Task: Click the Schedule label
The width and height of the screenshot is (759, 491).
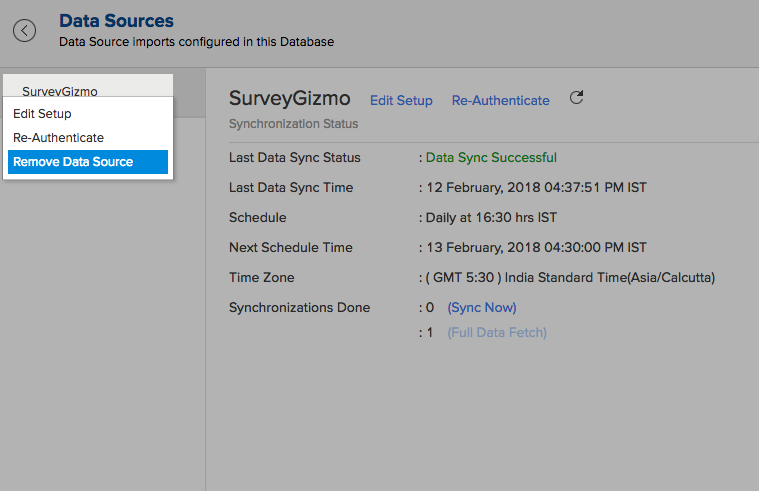Action: 258,217
